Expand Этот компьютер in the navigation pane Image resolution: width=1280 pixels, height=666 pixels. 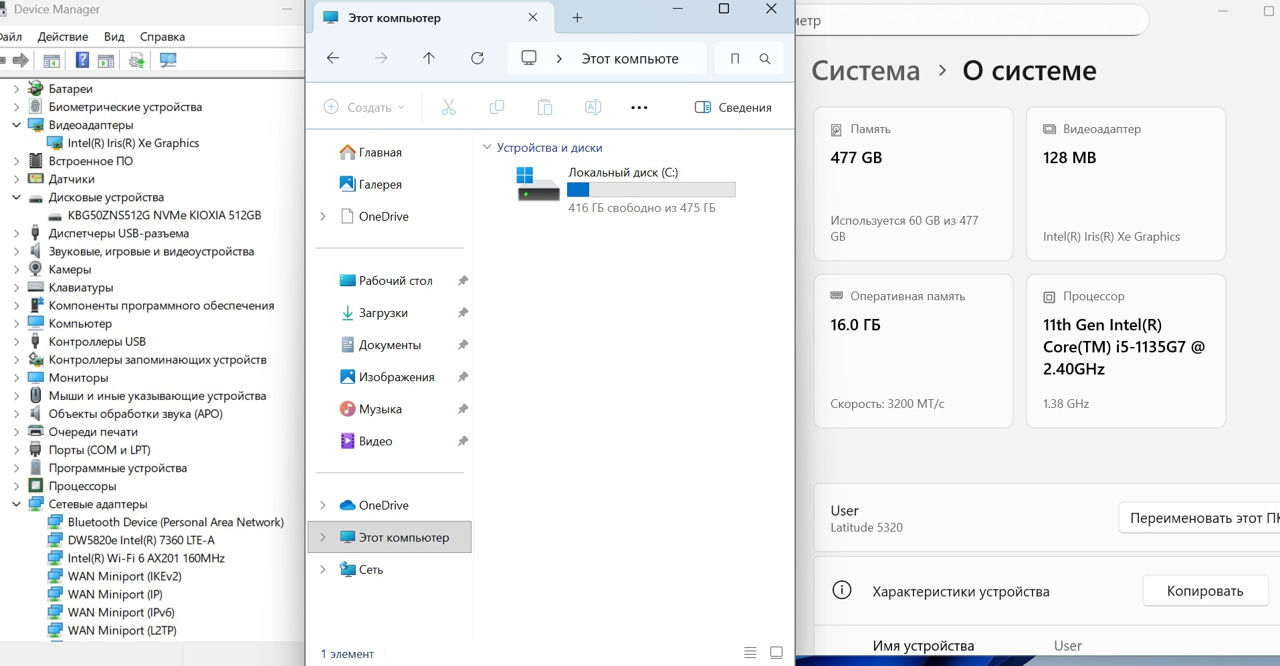pos(322,537)
